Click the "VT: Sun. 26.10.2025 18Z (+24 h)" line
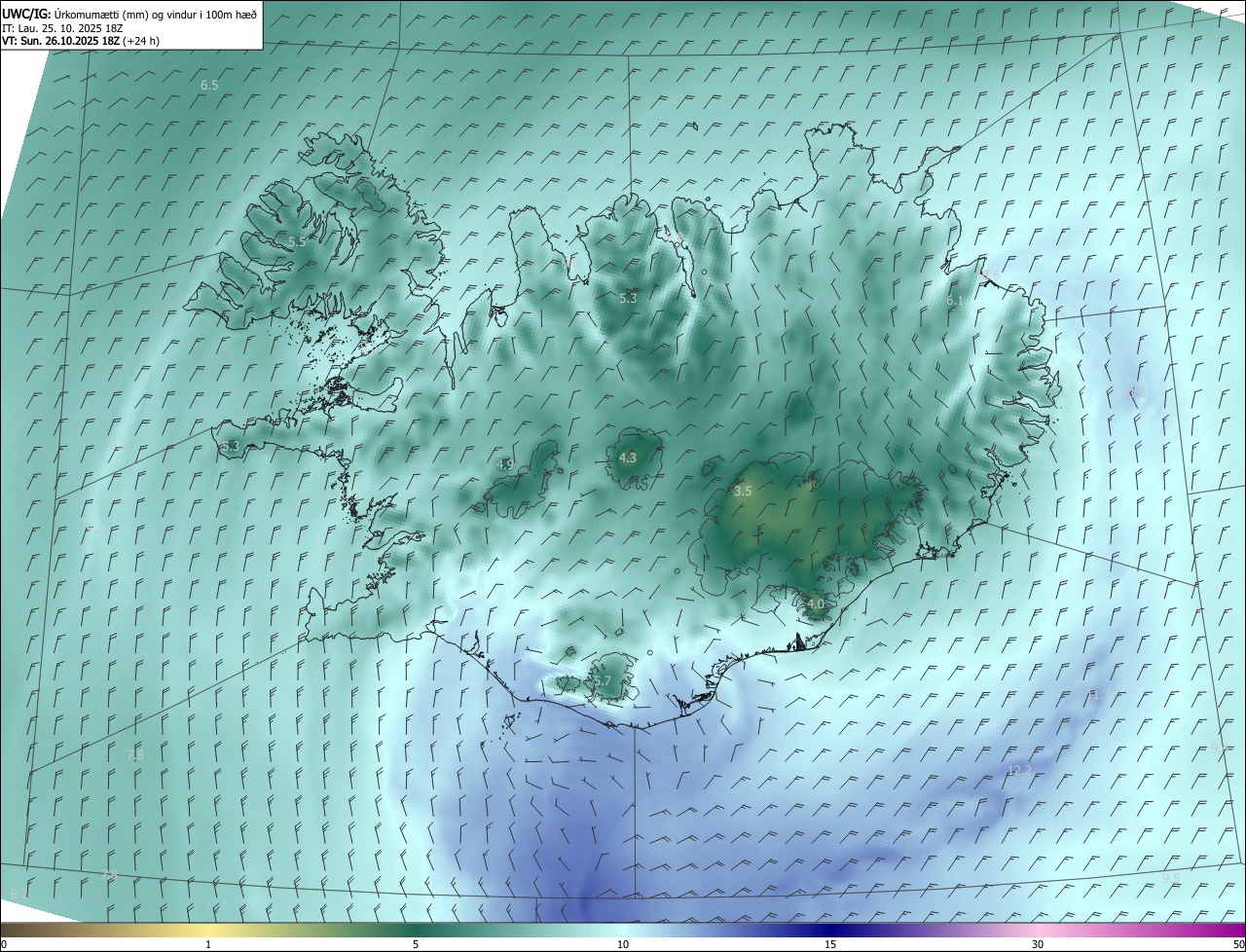Viewport: 1246px width, 952px height. point(81,41)
